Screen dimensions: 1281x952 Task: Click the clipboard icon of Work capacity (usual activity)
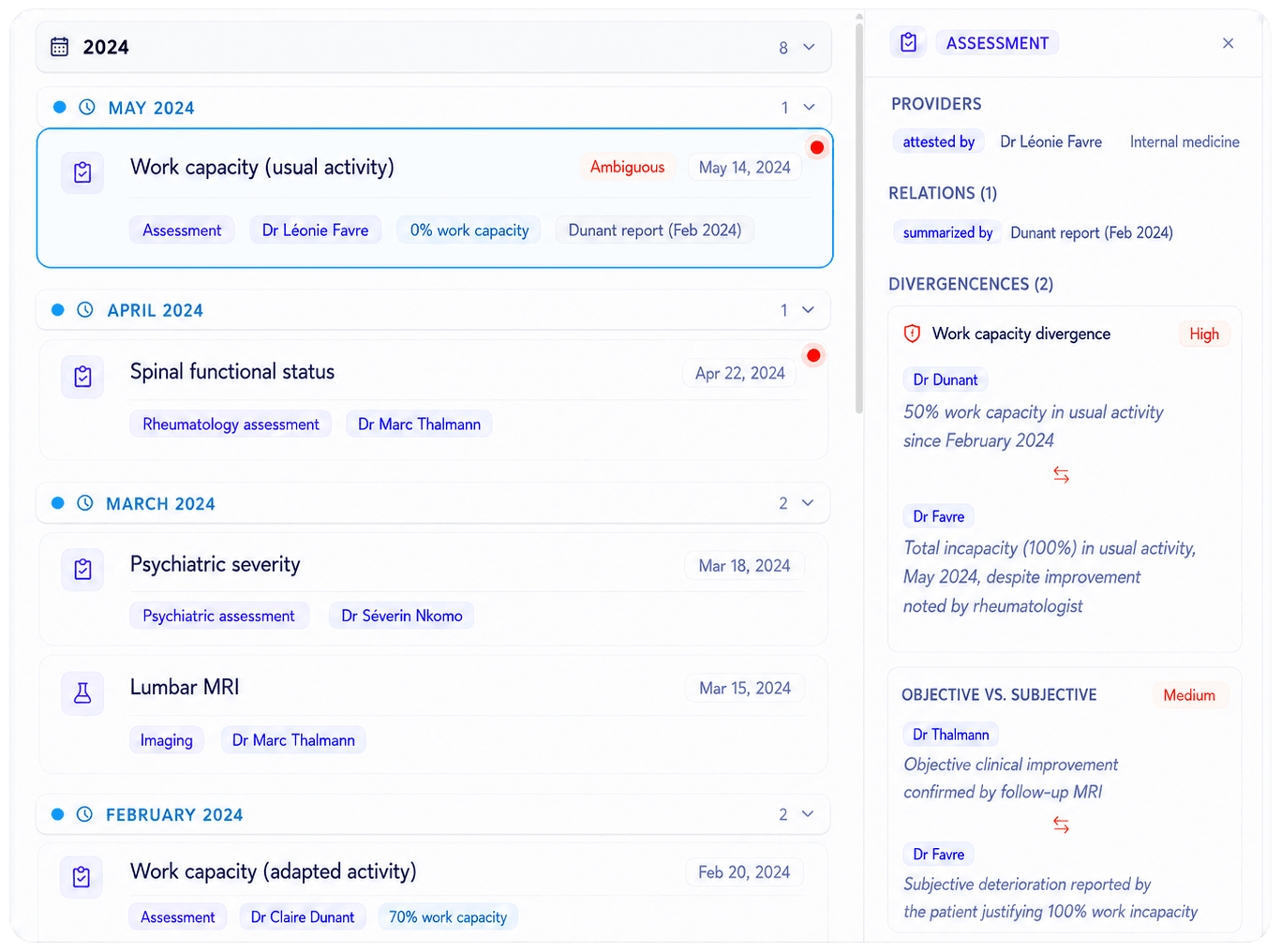[82, 172]
